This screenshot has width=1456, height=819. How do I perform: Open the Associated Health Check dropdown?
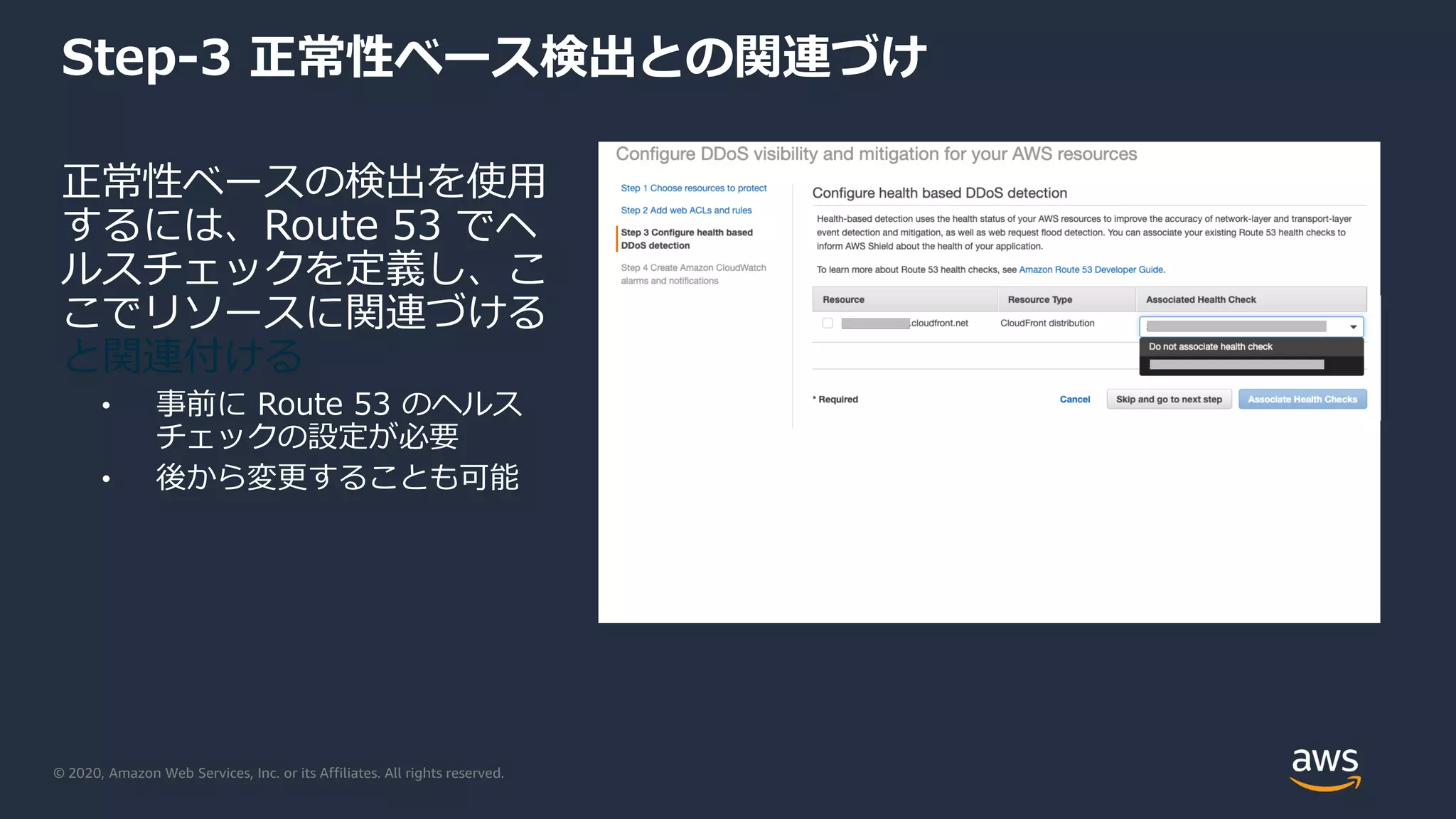1251,326
